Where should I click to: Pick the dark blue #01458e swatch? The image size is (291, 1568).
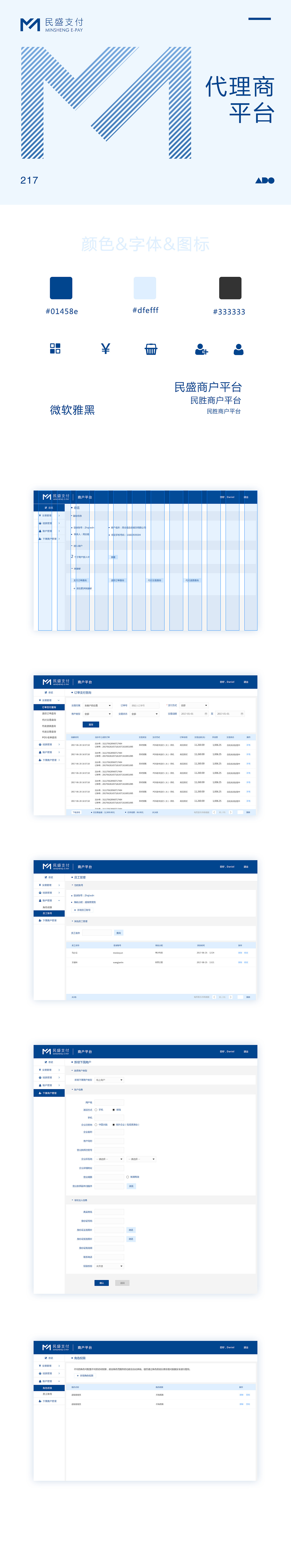(x=61, y=288)
